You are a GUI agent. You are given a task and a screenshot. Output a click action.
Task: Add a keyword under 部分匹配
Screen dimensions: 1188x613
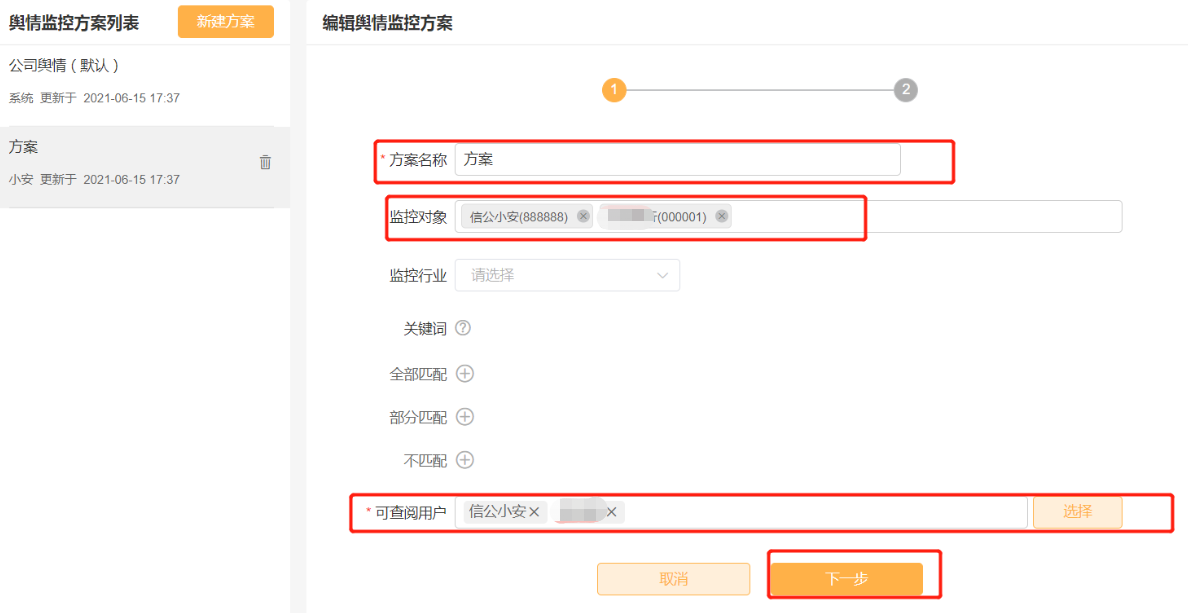pos(465,417)
